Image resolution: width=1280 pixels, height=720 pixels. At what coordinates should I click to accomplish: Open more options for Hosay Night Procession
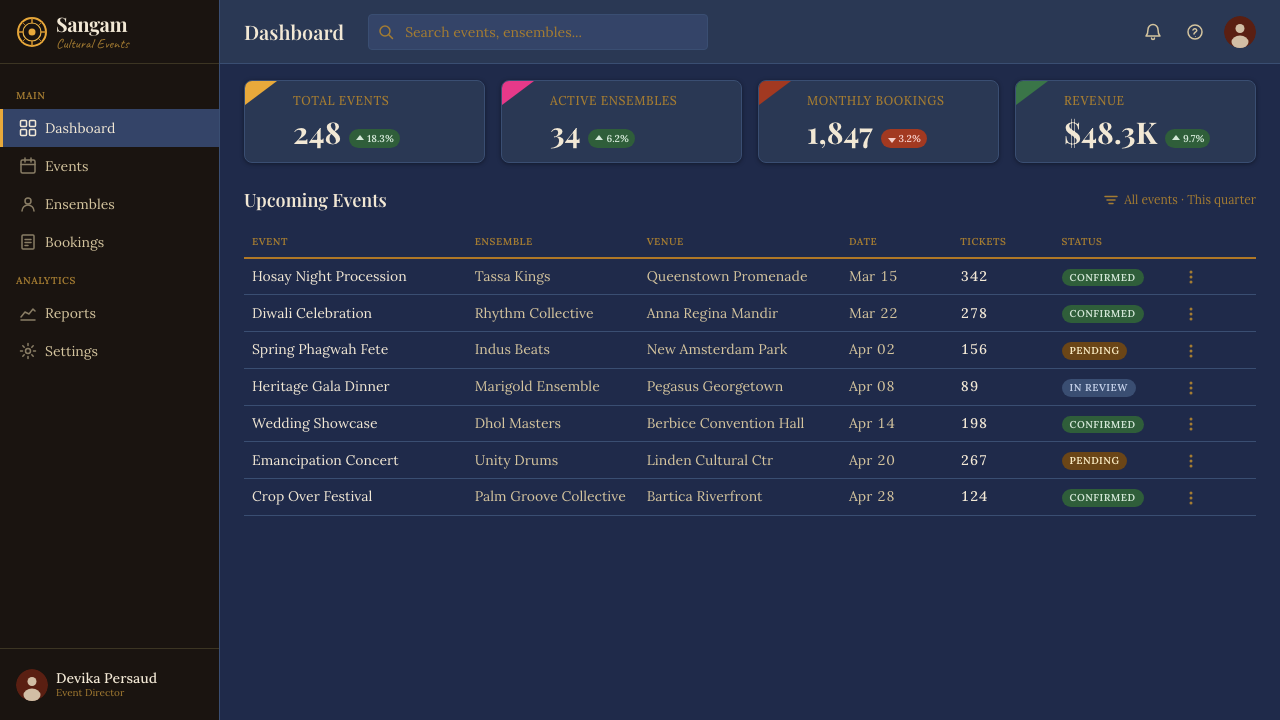pyautogui.click(x=1190, y=277)
